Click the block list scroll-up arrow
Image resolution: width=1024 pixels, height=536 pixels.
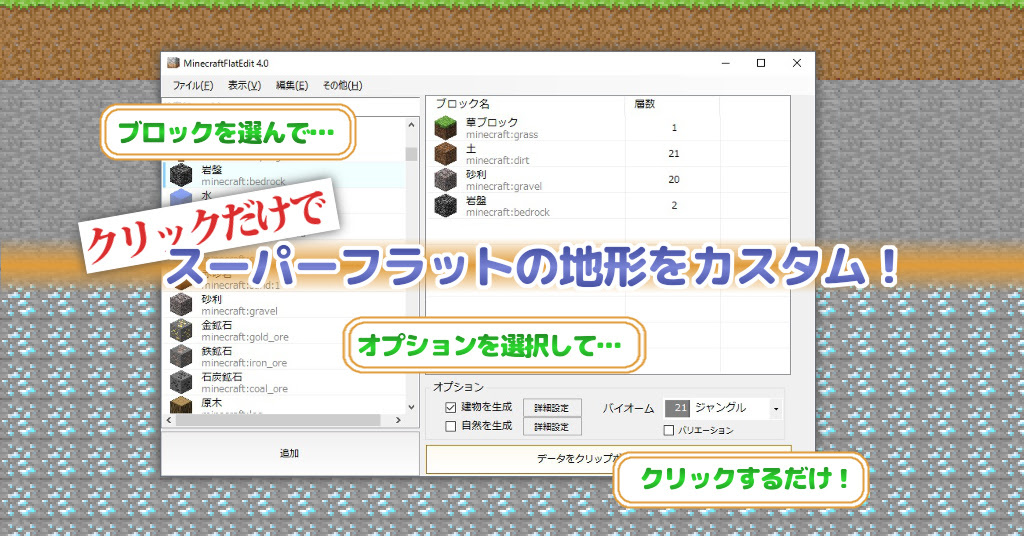click(x=411, y=125)
